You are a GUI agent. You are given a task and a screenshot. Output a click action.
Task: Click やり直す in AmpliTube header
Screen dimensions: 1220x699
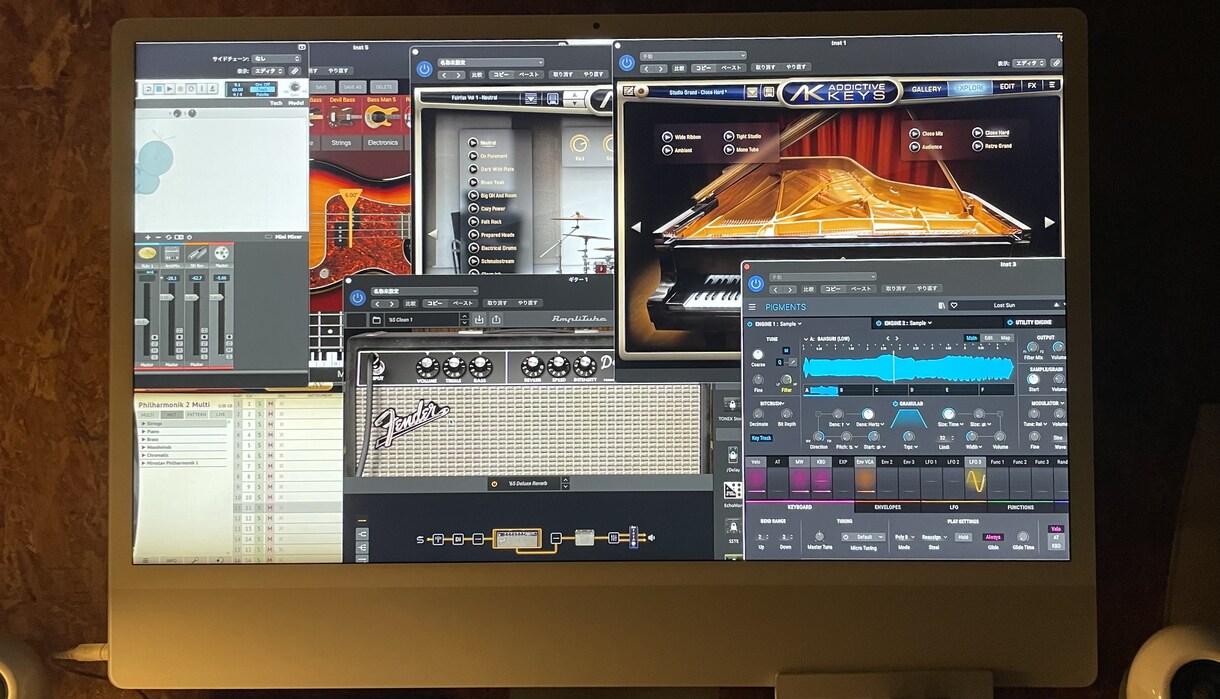click(x=528, y=302)
